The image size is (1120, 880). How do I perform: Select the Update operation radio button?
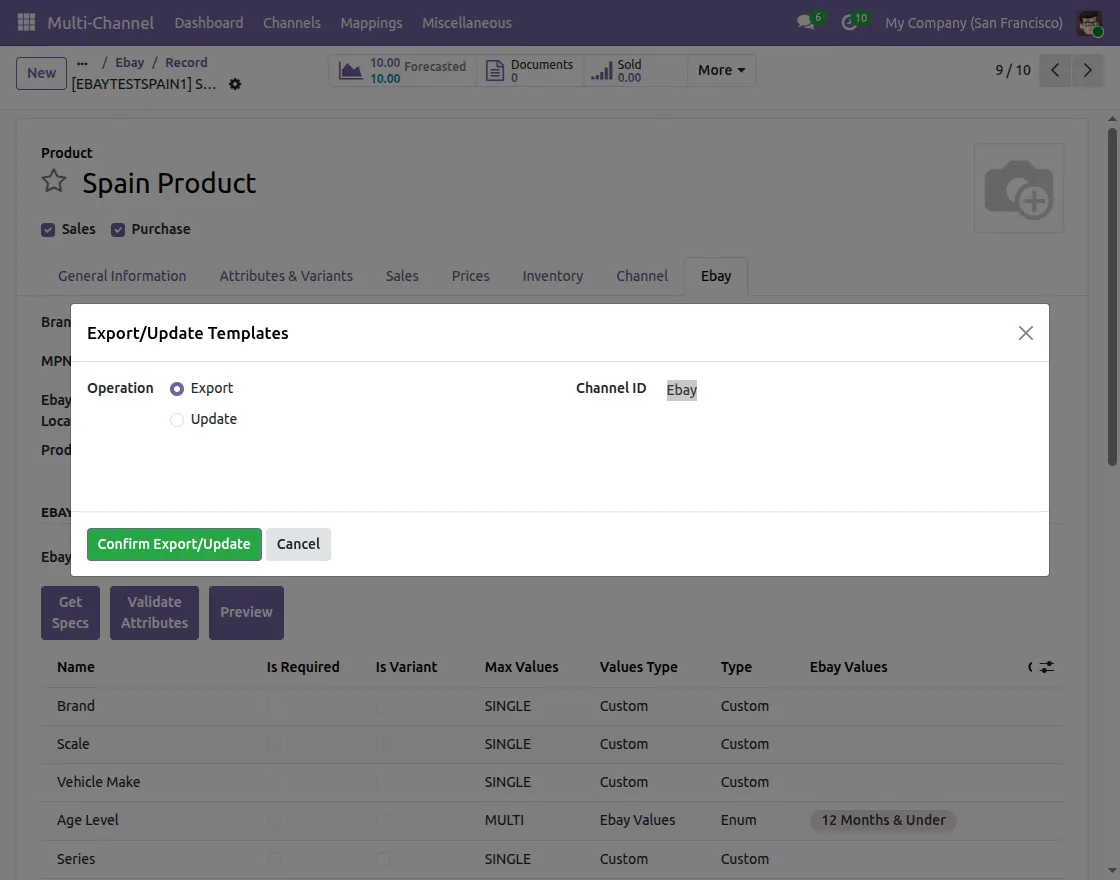click(x=176, y=420)
